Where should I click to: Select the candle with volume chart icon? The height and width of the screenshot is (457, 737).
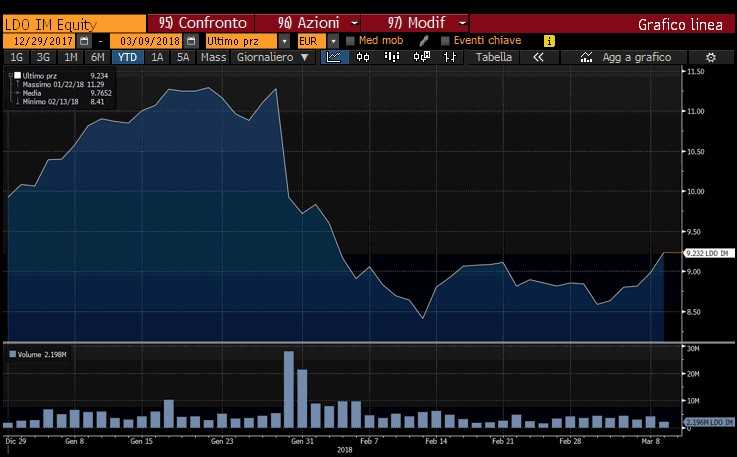point(422,57)
